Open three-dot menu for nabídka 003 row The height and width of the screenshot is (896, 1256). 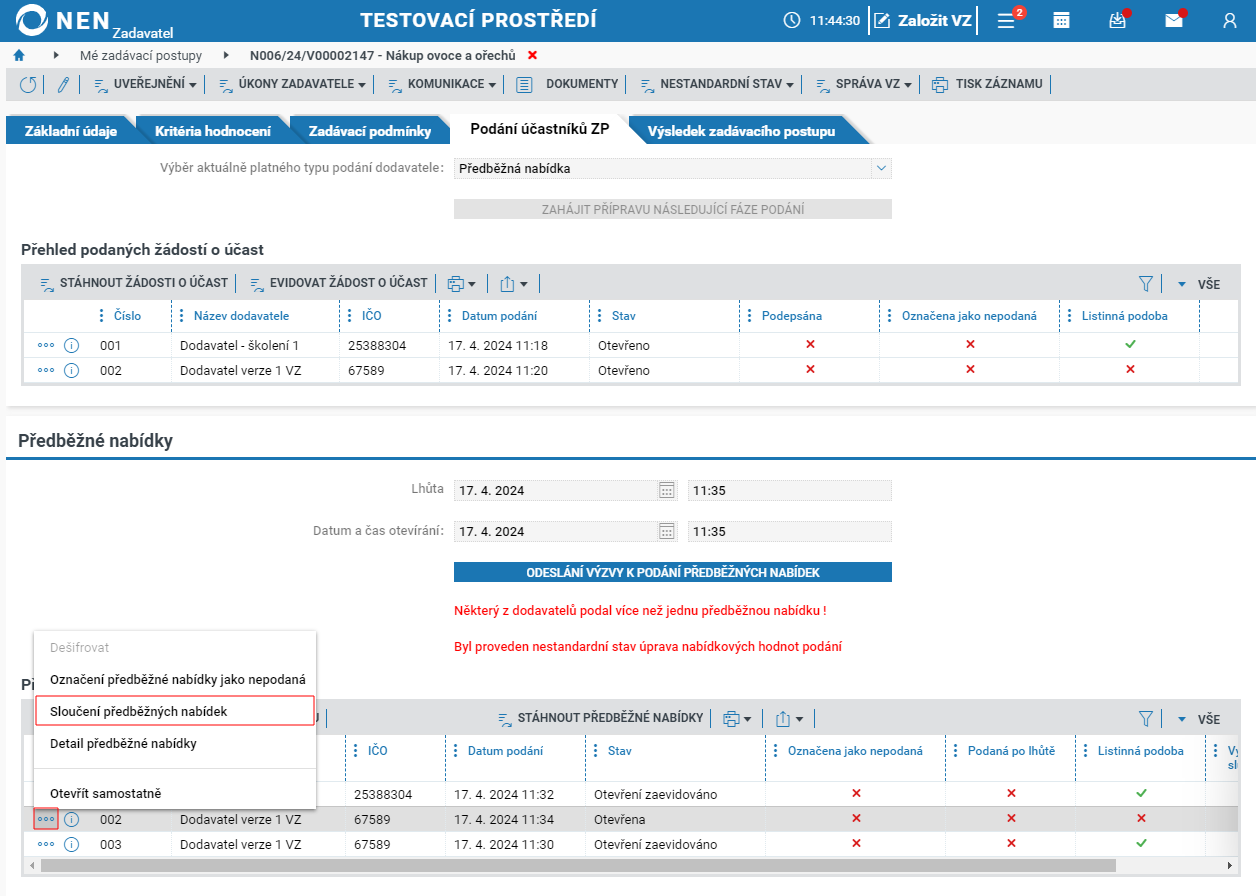coord(46,844)
